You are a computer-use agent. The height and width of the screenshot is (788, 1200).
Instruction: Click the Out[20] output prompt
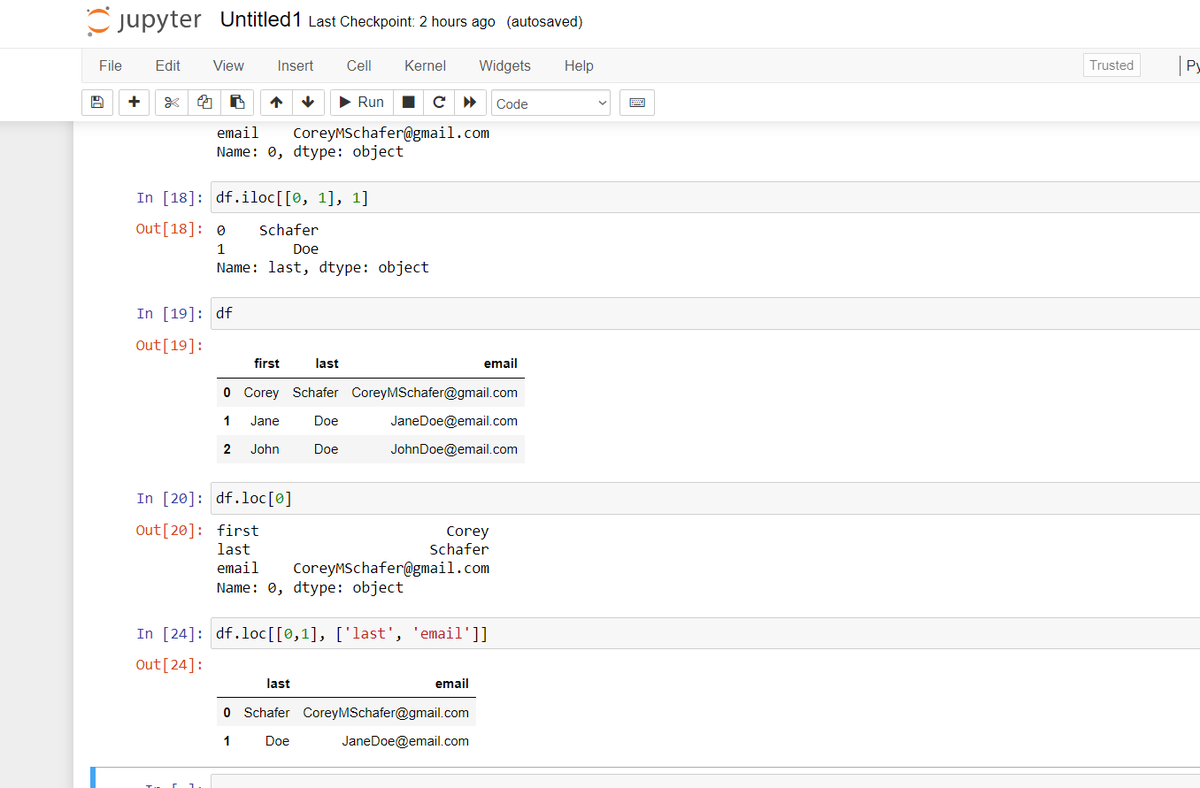(169, 530)
